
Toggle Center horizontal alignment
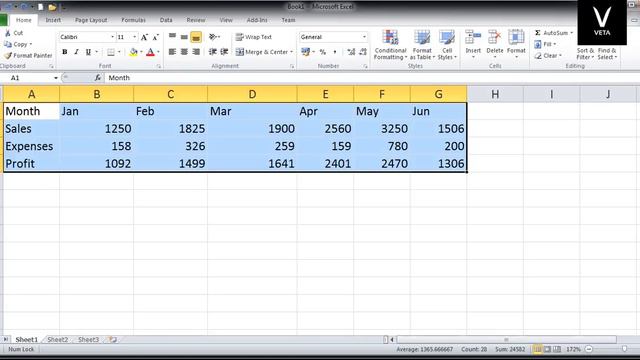pyautogui.click(x=184, y=52)
